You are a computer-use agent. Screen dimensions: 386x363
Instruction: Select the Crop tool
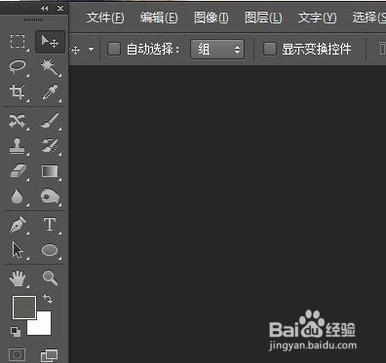point(17,92)
